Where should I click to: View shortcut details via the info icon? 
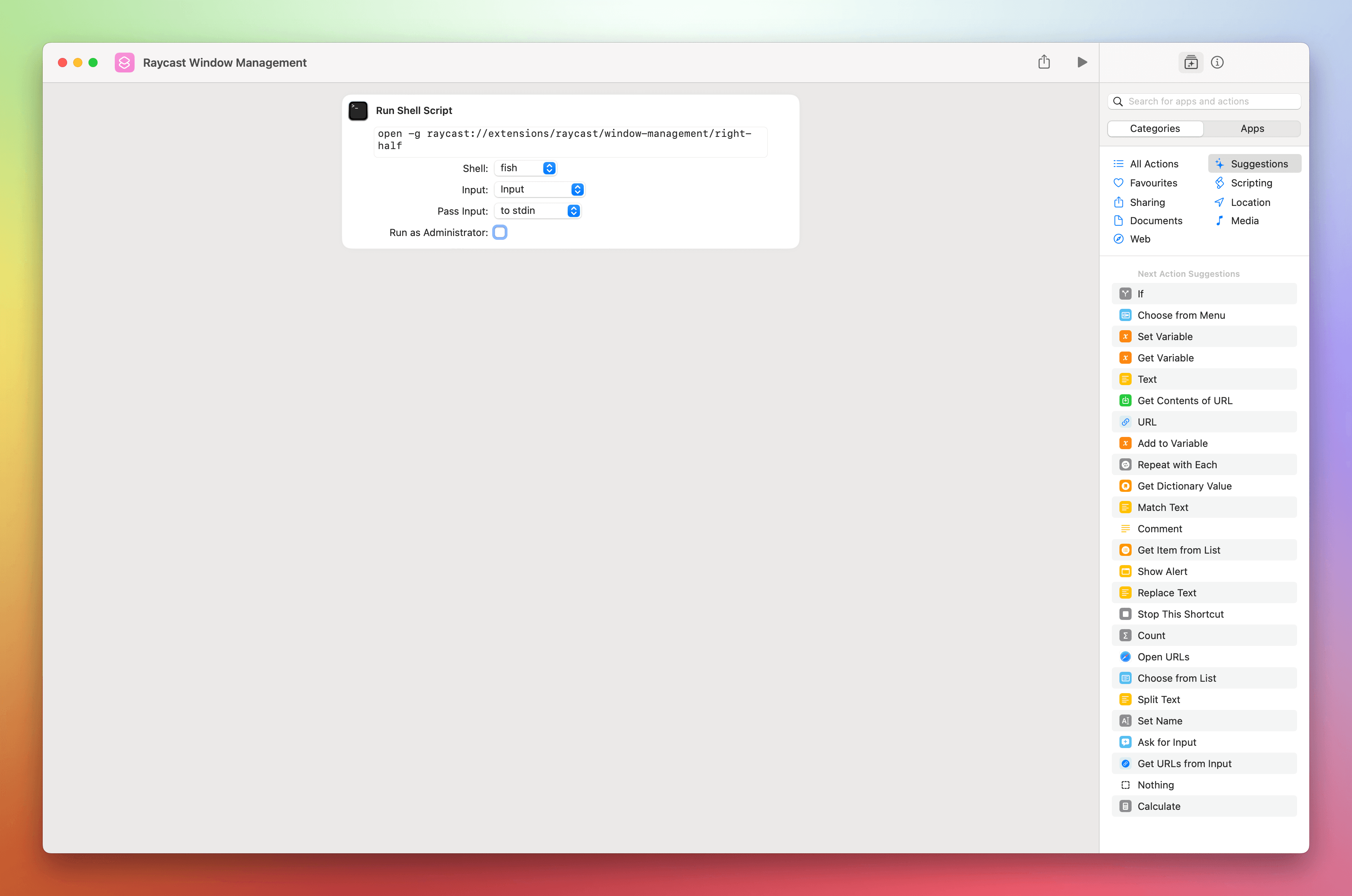(1218, 62)
